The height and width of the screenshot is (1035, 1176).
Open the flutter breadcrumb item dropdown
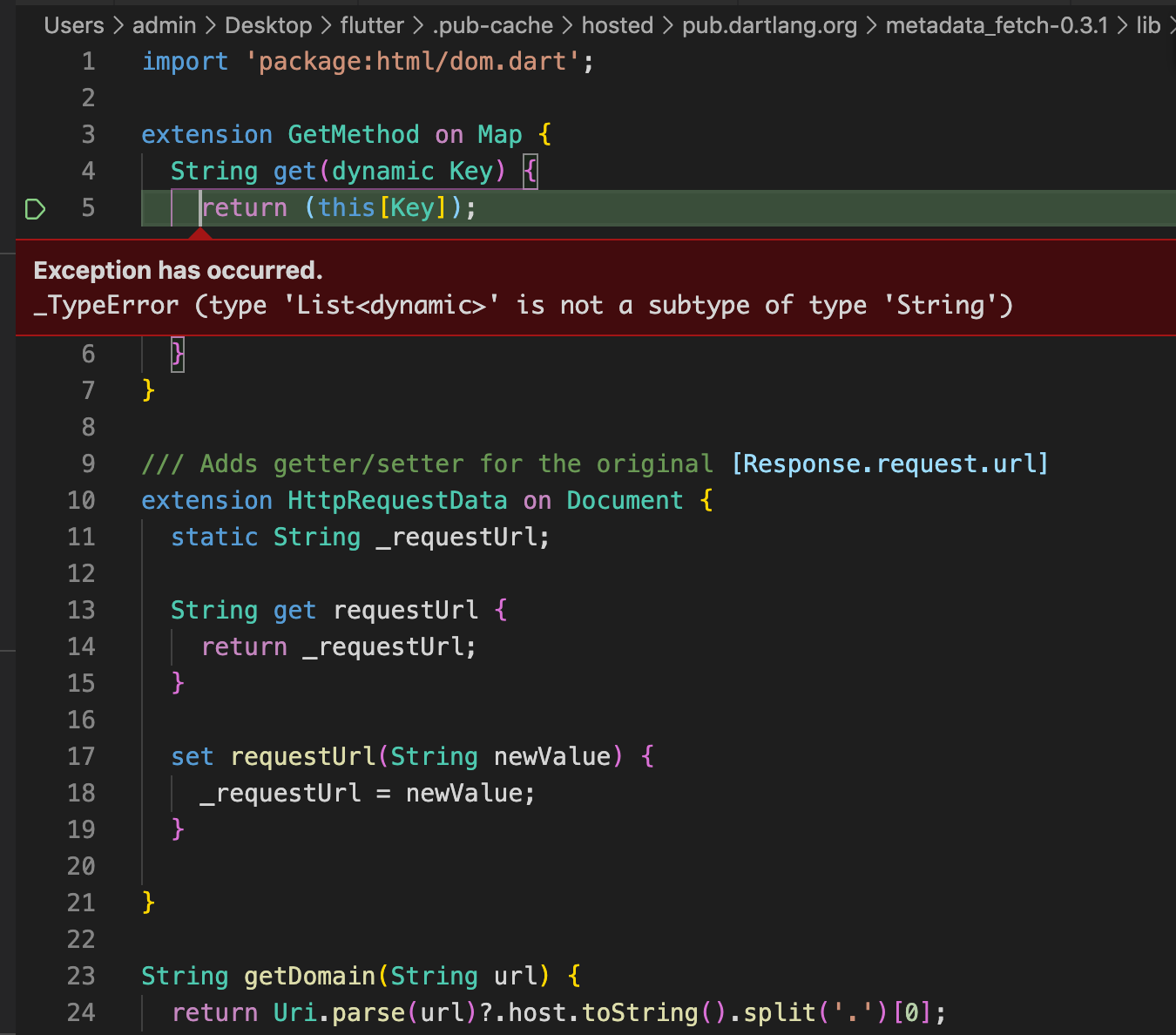[x=372, y=25]
